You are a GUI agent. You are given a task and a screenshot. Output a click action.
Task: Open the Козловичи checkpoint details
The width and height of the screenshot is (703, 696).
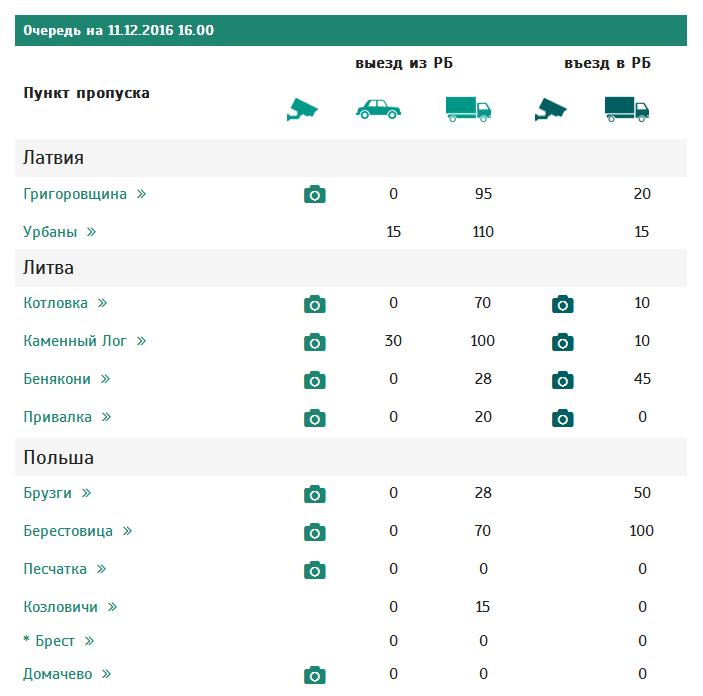61,607
